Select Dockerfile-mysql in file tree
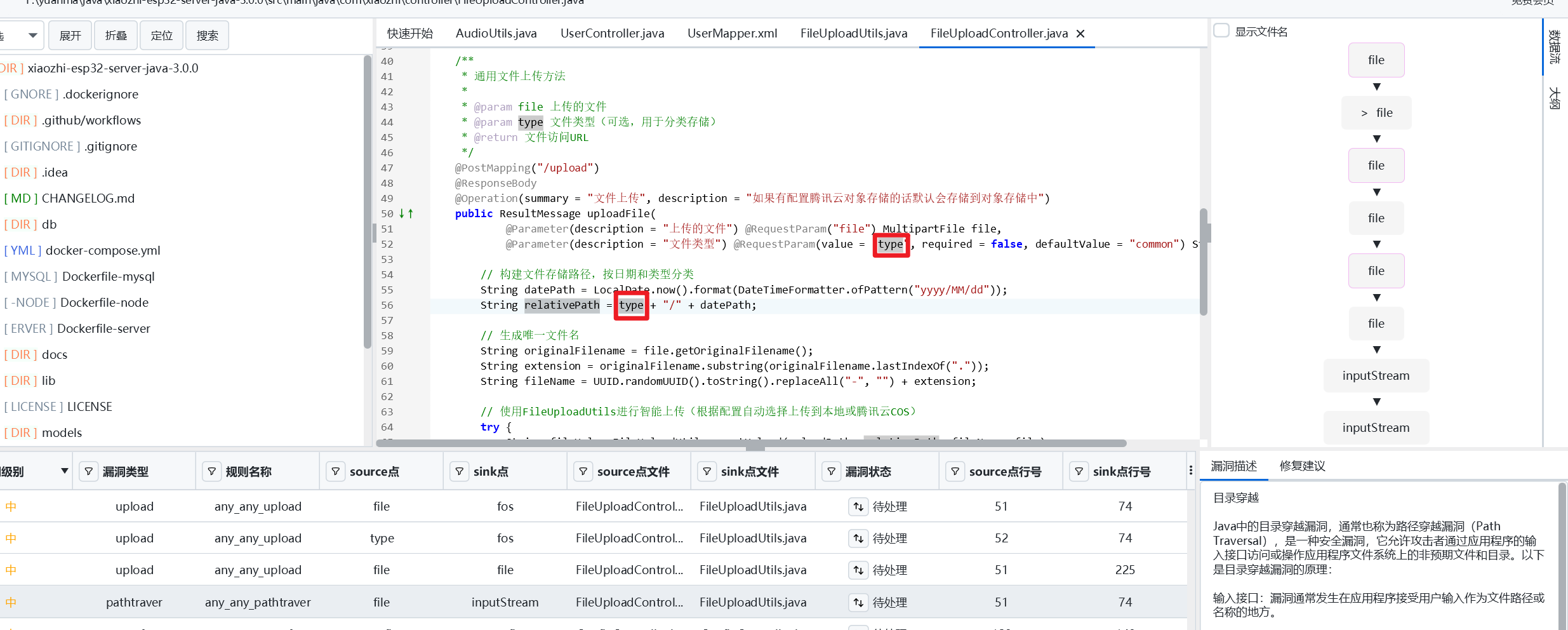 pyautogui.click(x=79, y=277)
